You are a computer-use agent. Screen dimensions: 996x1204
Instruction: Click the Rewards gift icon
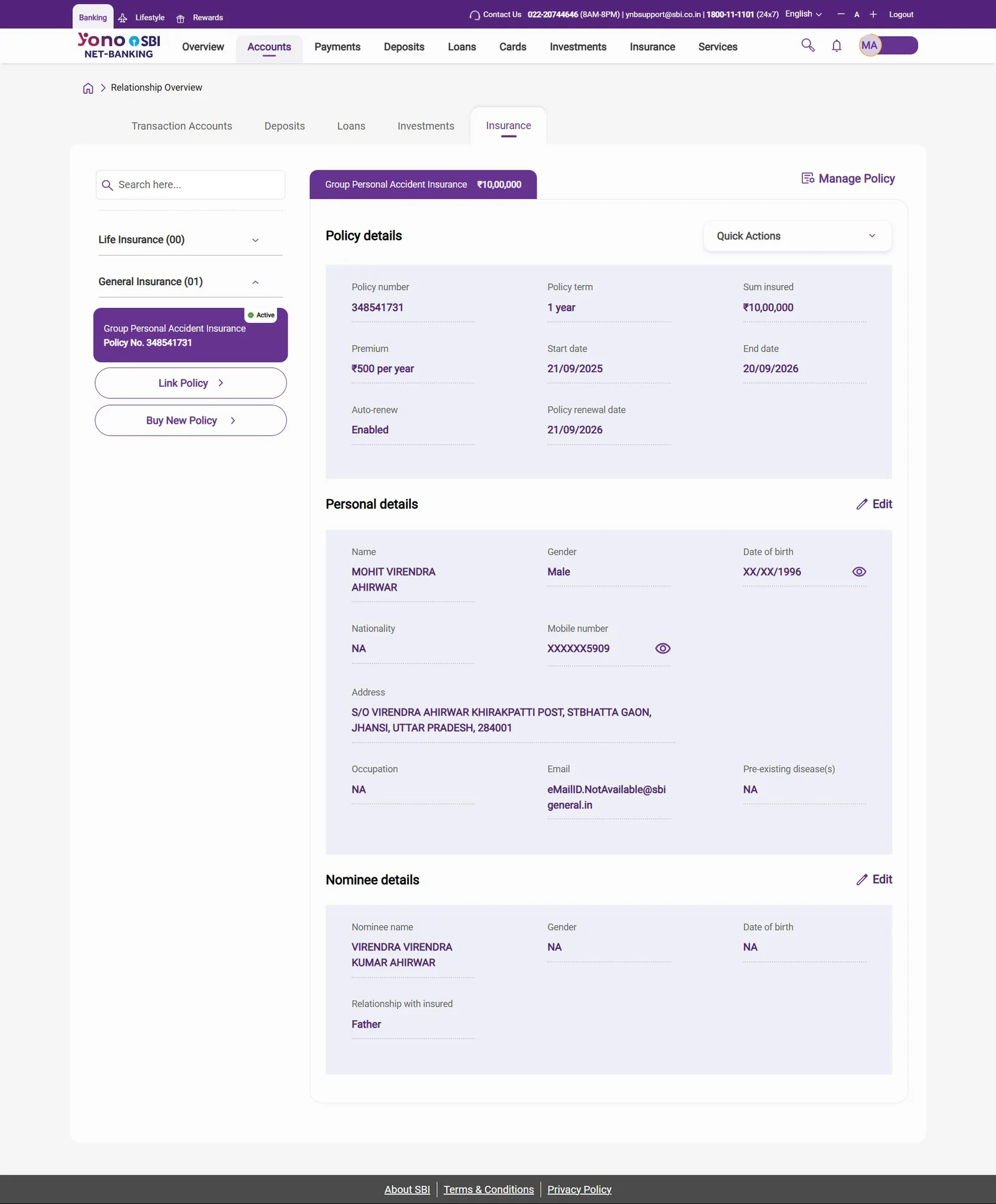point(181,18)
